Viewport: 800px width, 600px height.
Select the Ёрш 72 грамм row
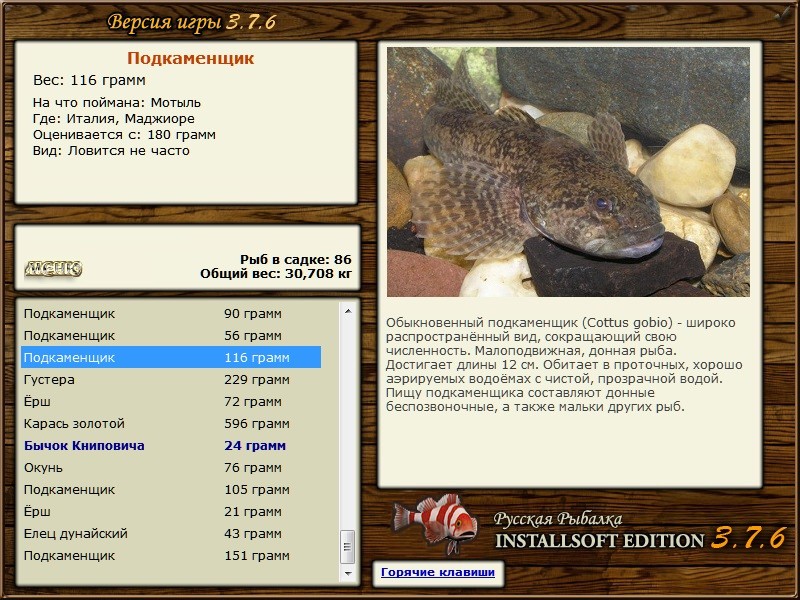pos(171,401)
